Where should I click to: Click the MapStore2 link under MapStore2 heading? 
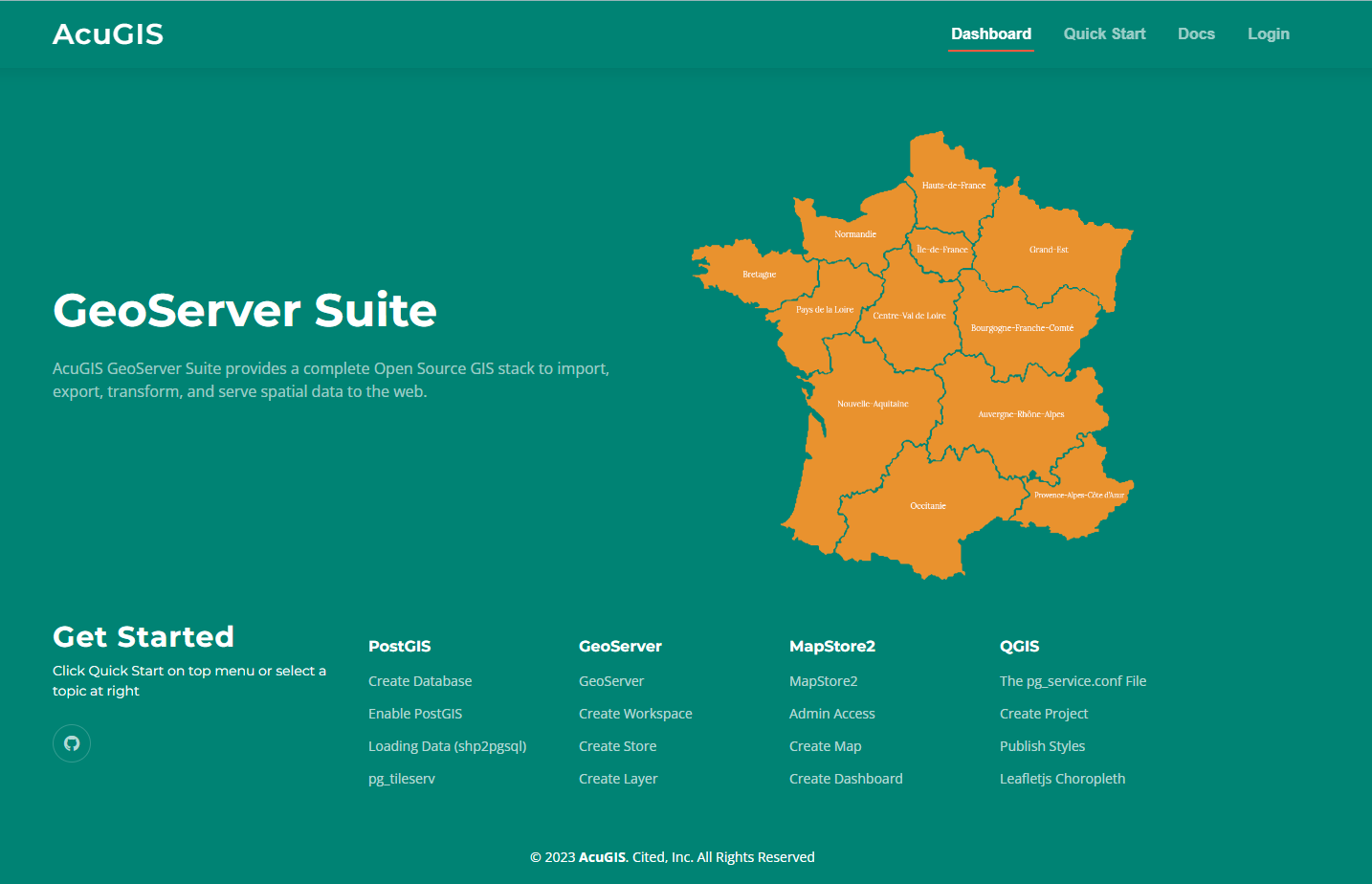click(824, 681)
